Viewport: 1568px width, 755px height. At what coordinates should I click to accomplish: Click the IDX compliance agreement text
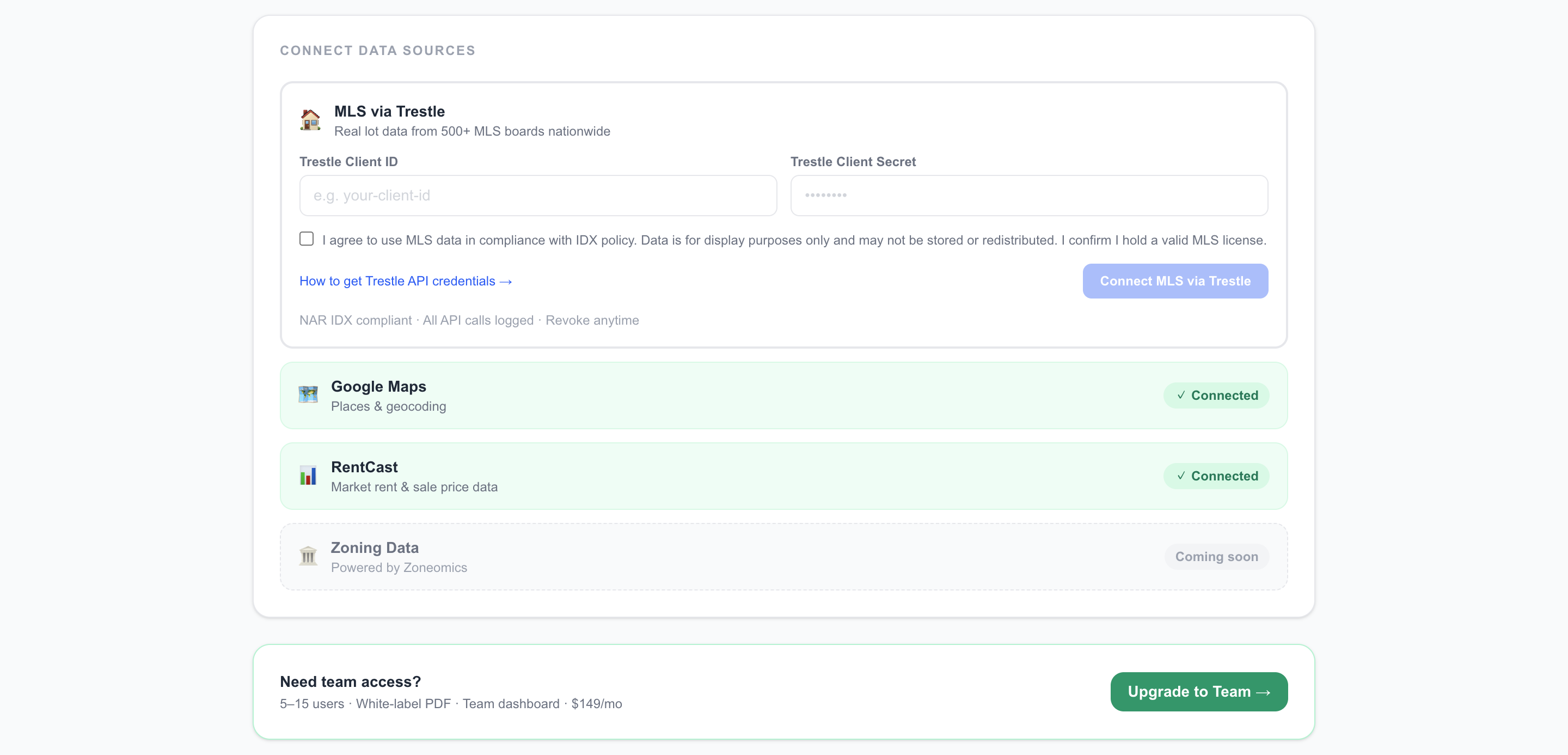click(794, 241)
